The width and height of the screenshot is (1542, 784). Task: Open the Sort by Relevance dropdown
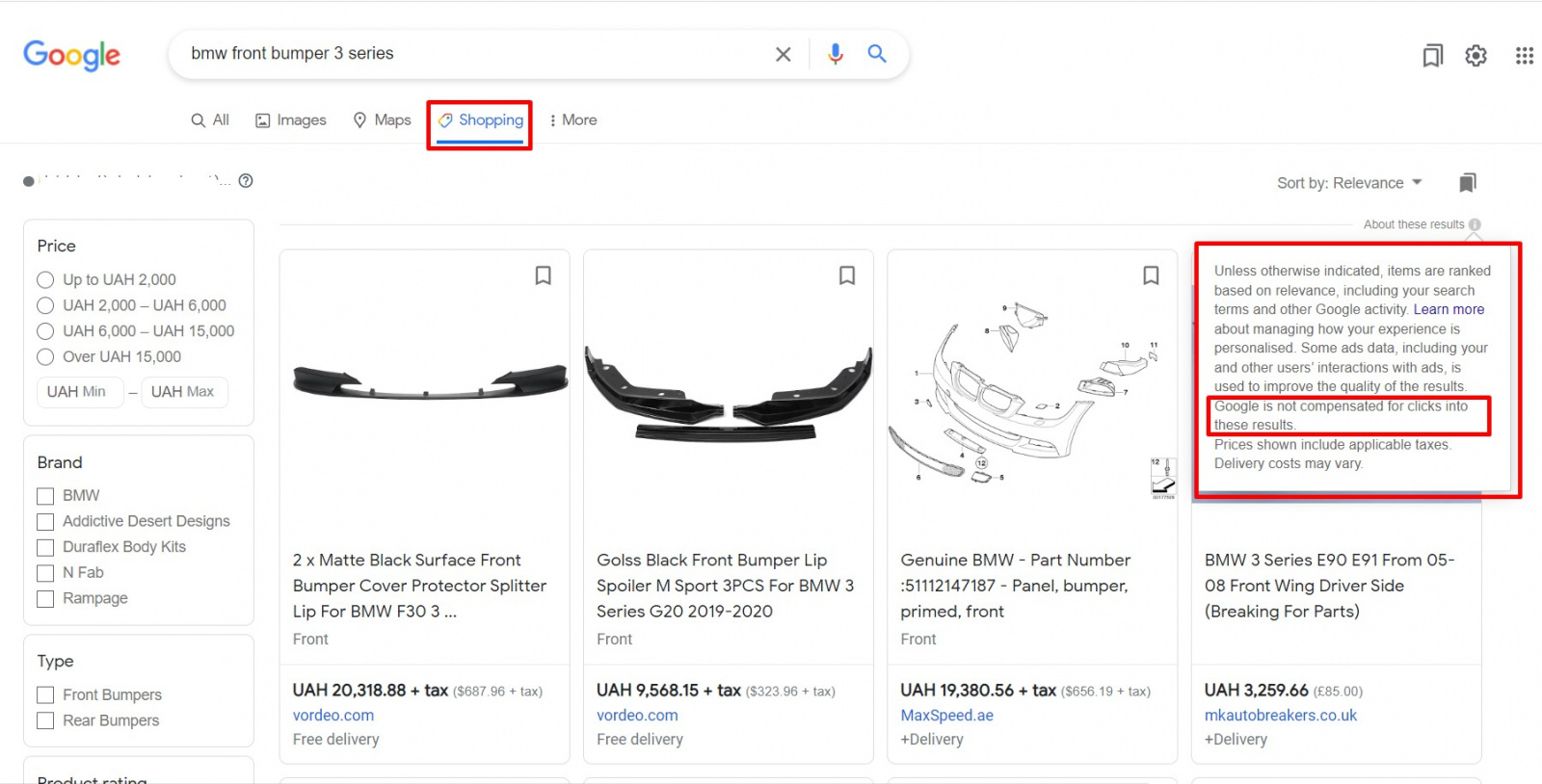(1349, 183)
